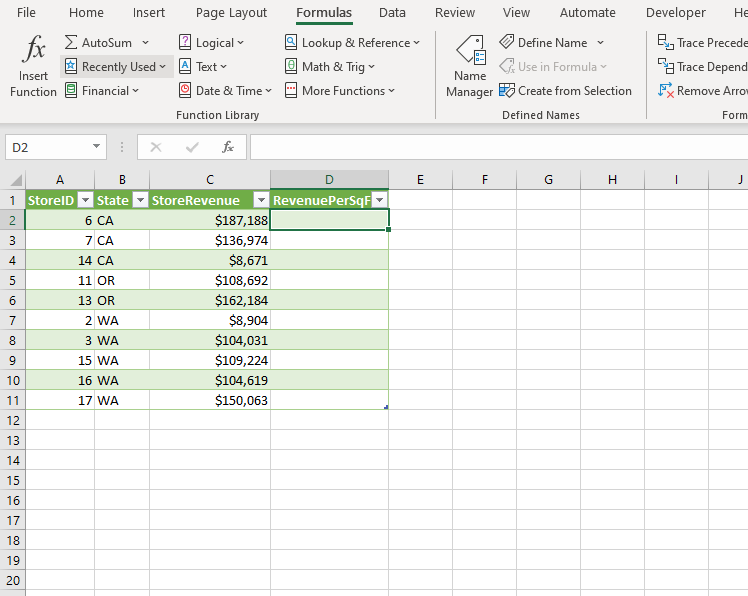Viewport: 748px width, 596px height.
Task: Open the Date & Time functions menu
Action: coord(225,90)
